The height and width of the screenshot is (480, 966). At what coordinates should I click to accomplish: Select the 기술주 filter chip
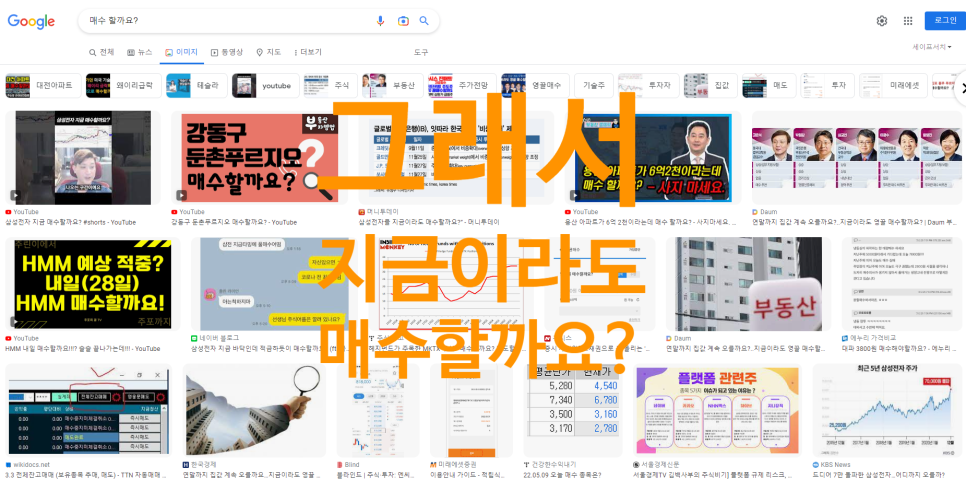coord(594,86)
